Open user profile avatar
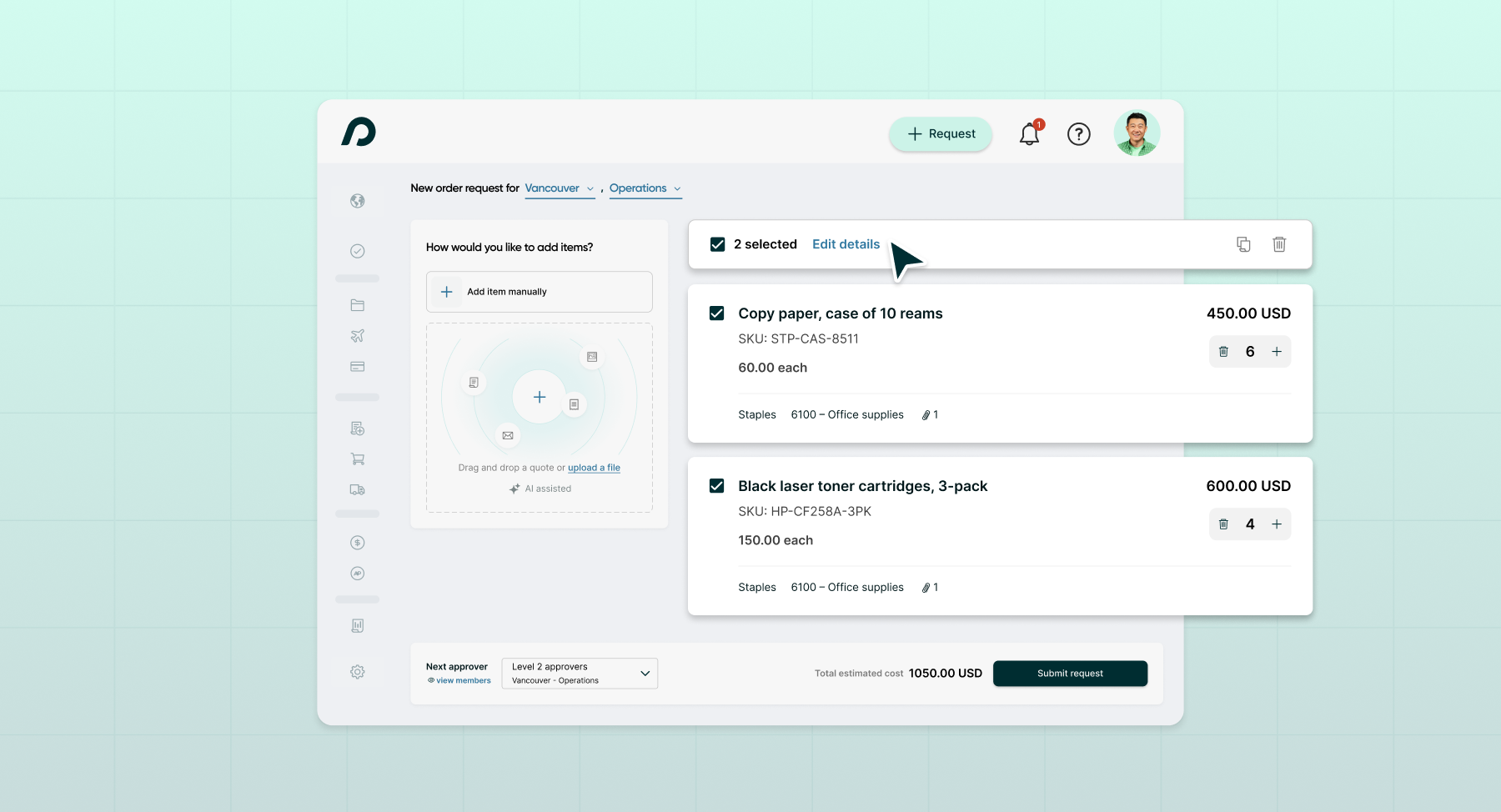 1137,133
